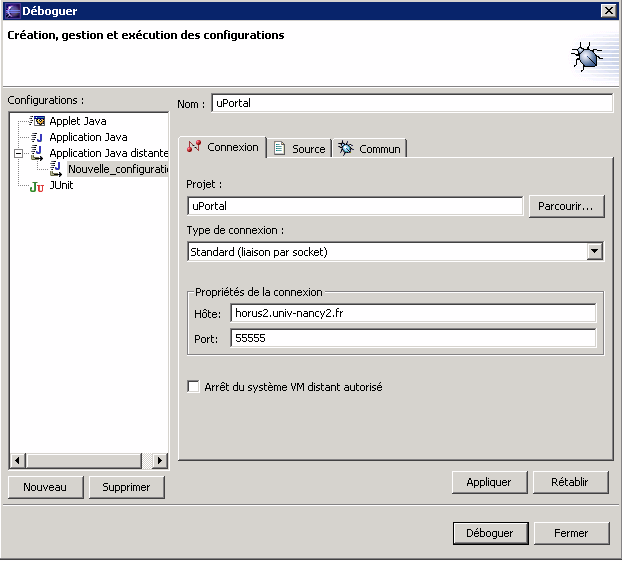Open the Type de connexion dropdown
Image resolution: width=622 pixels, height=561 pixels.
point(595,252)
